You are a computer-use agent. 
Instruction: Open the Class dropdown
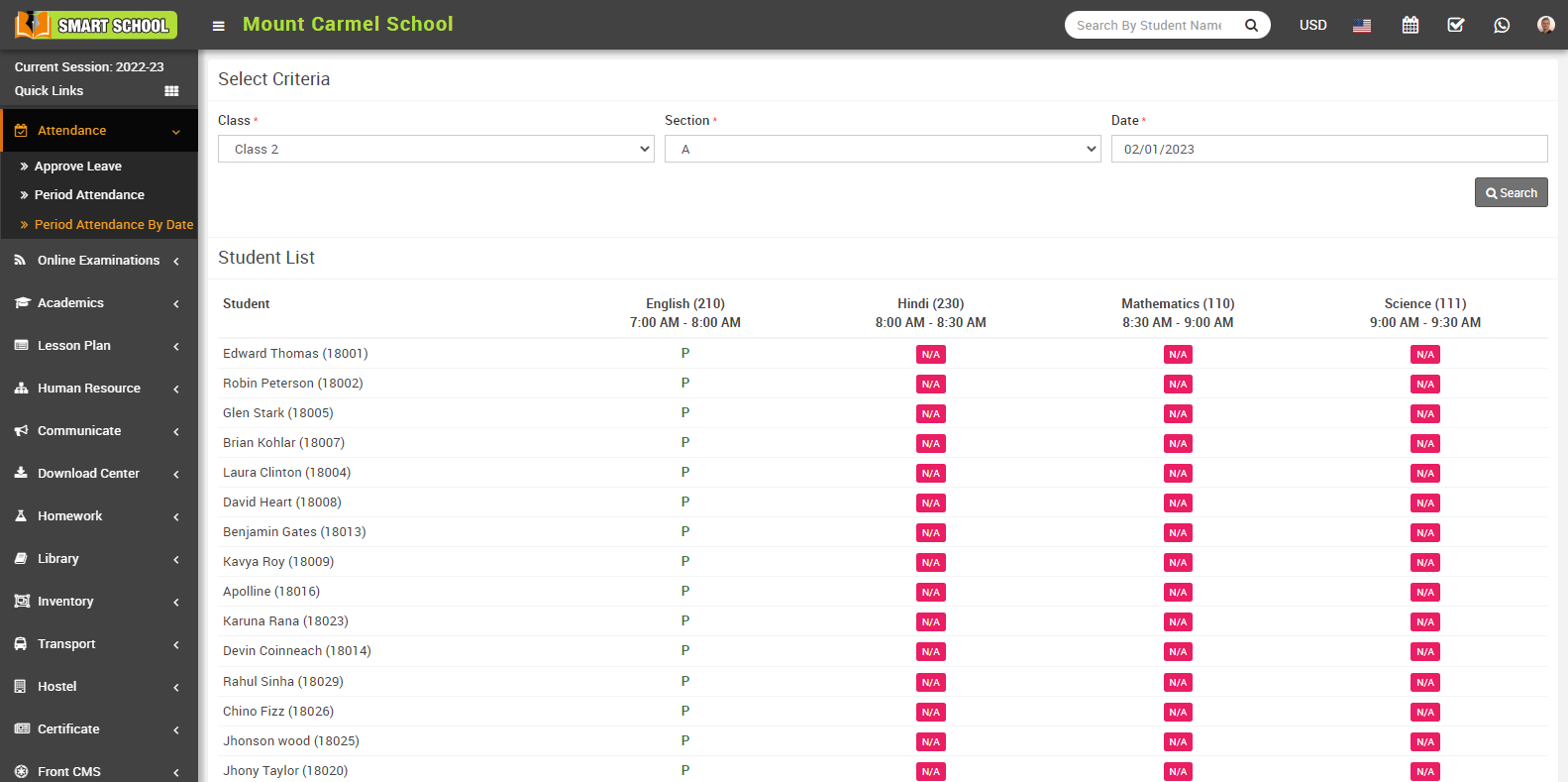435,149
